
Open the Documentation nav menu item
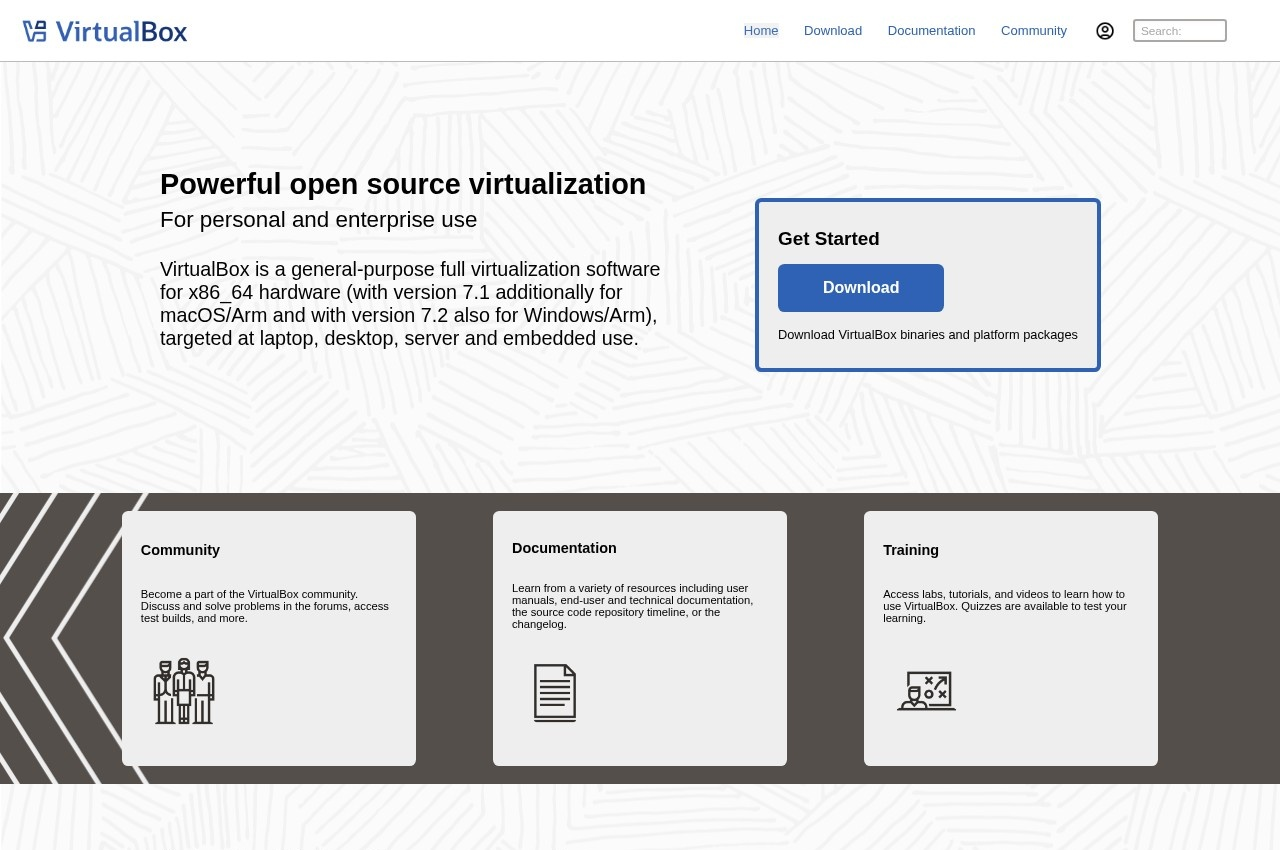coord(931,31)
